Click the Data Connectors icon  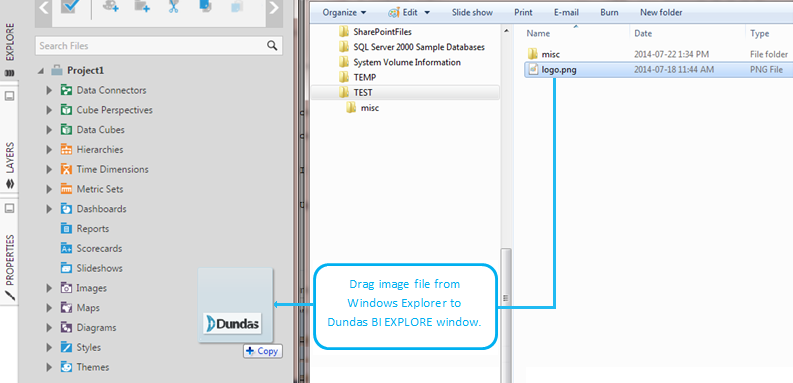click(66, 90)
